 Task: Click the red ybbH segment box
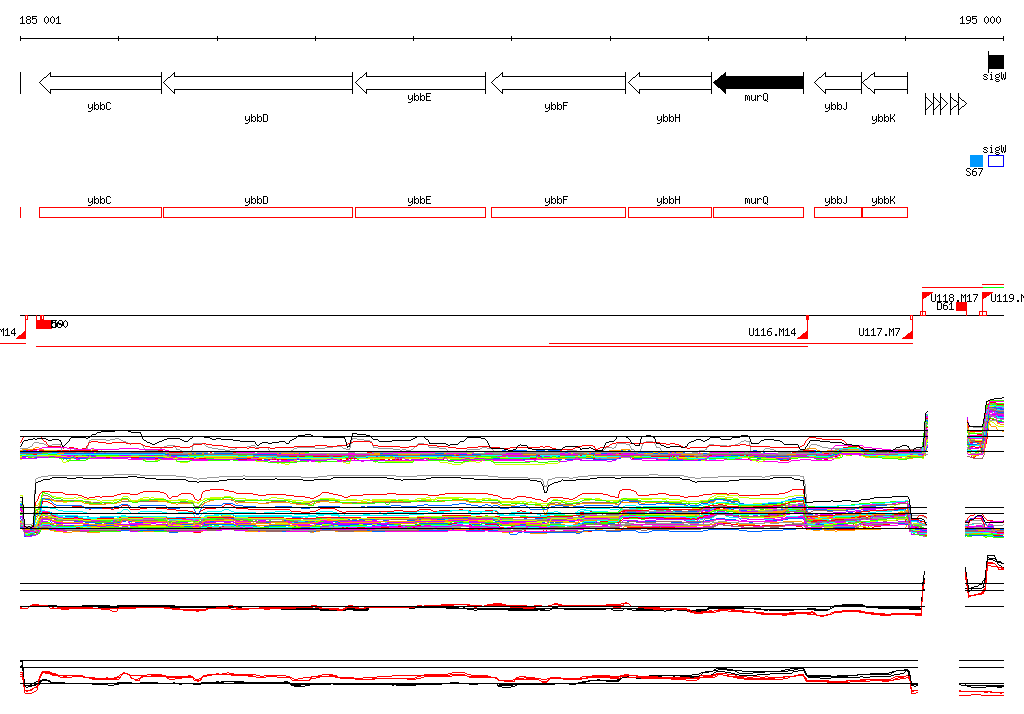click(x=669, y=212)
